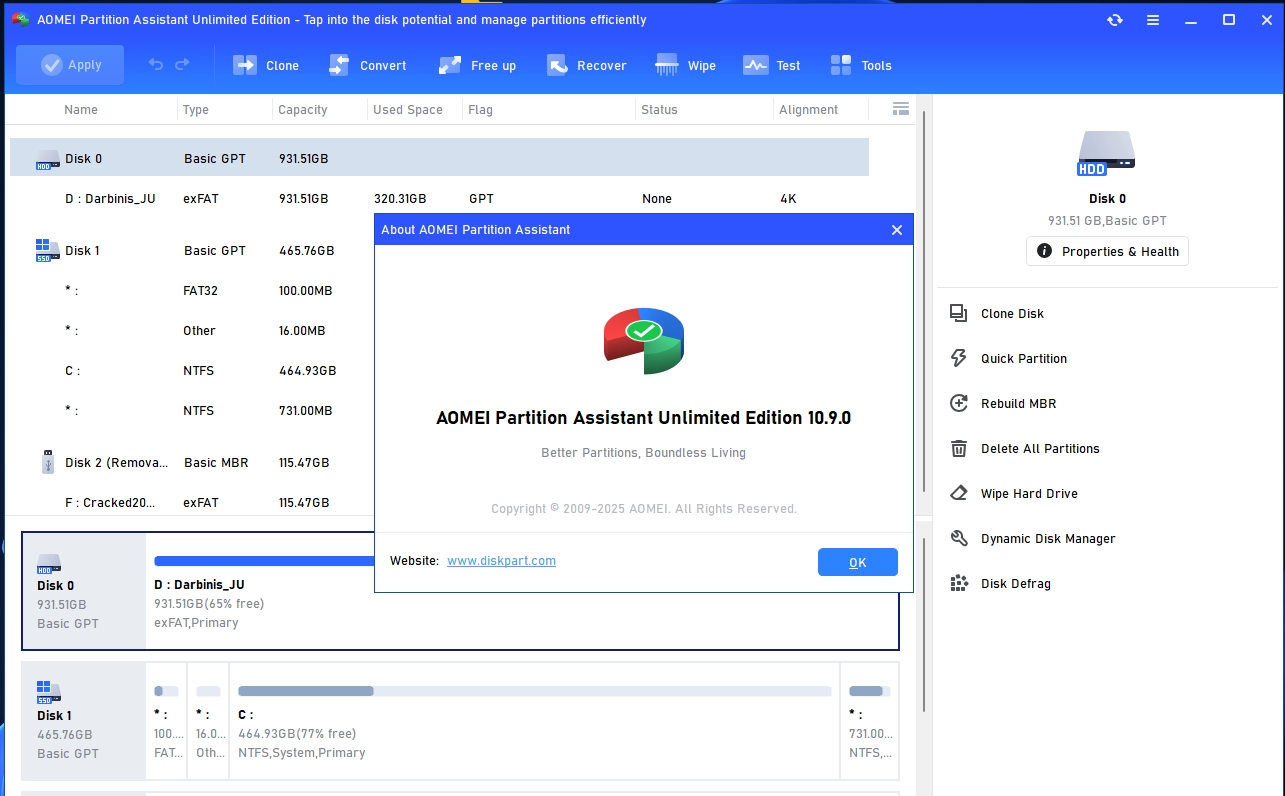1285x796 pixels.
Task: Click the Used Space column header
Action: click(408, 110)
